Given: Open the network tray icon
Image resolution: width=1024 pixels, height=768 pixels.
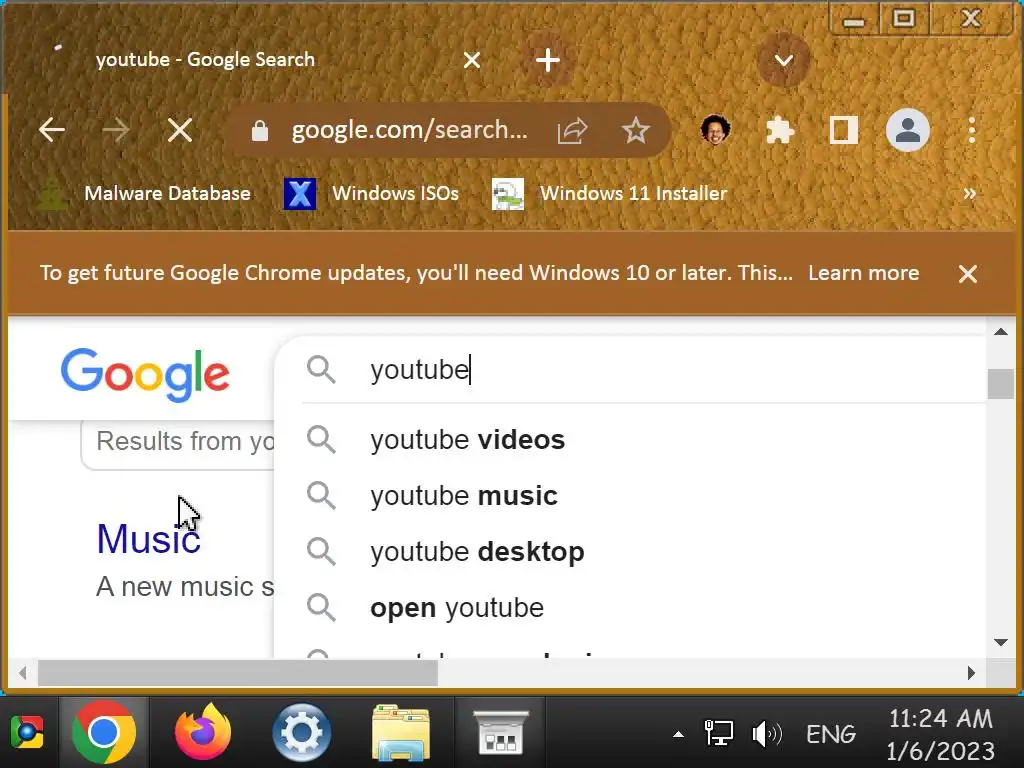Looking at the screenshot, I should click(718, 733).
